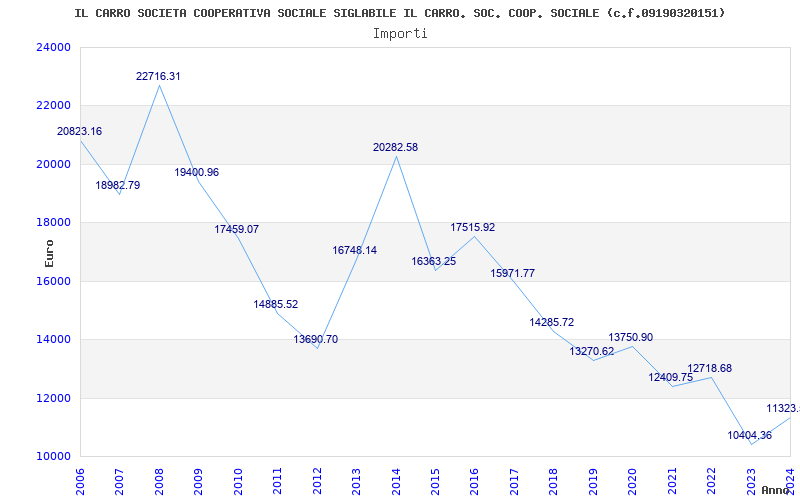Click the 24000 y-axis tick label
This screenshot has height=500, width=800.
click(x=53, y=47)
